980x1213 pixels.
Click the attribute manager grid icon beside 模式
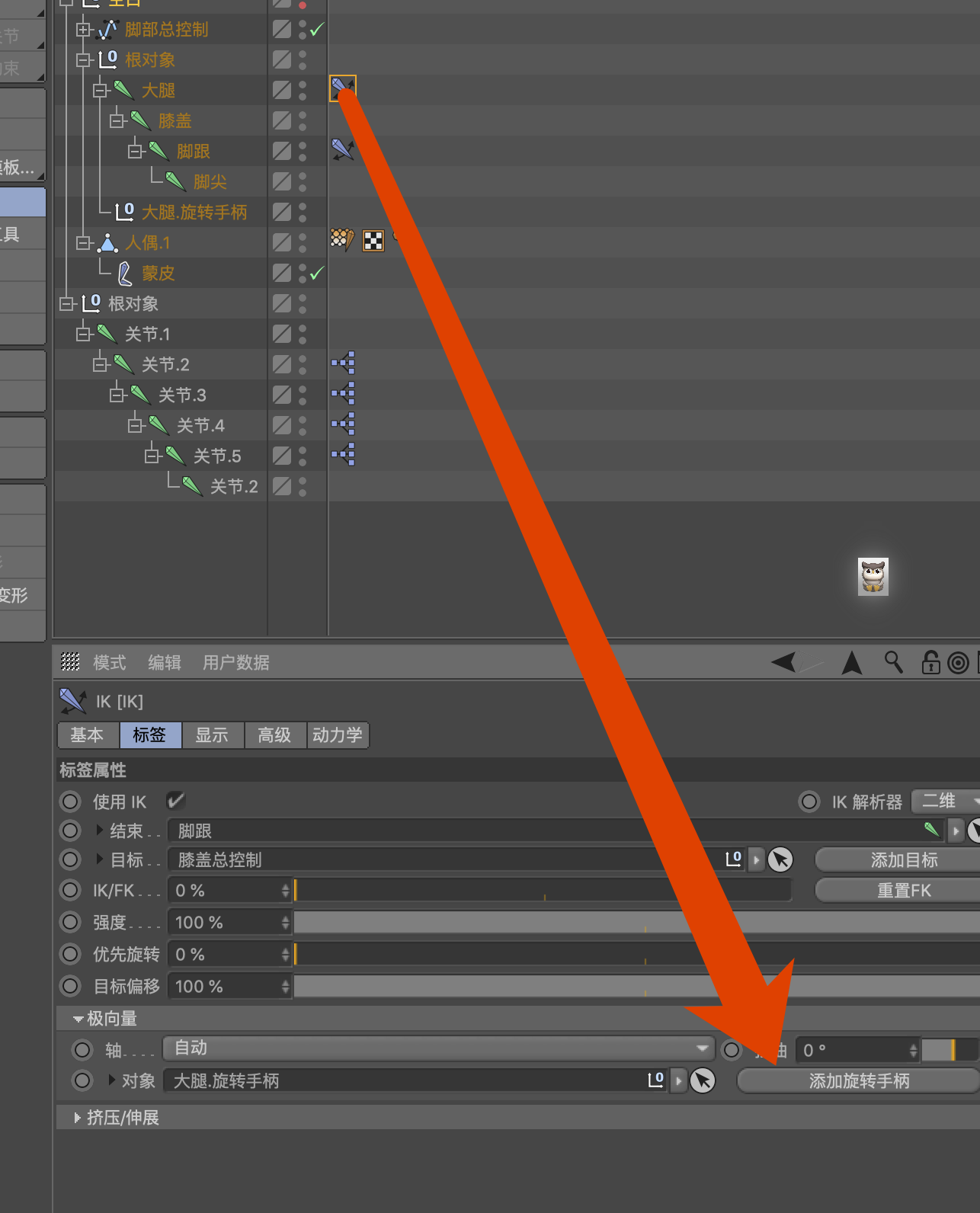click(x=70, y=662)
